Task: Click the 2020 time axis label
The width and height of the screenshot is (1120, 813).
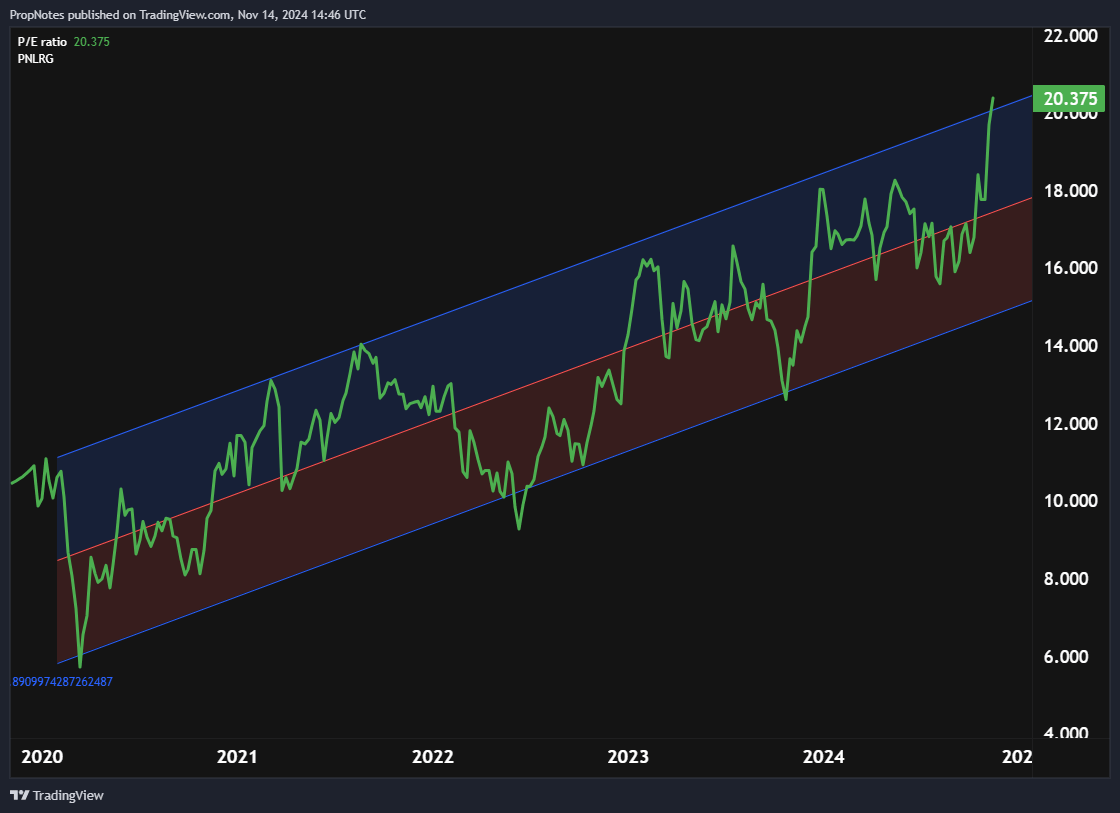Action: tap(42, 757)
